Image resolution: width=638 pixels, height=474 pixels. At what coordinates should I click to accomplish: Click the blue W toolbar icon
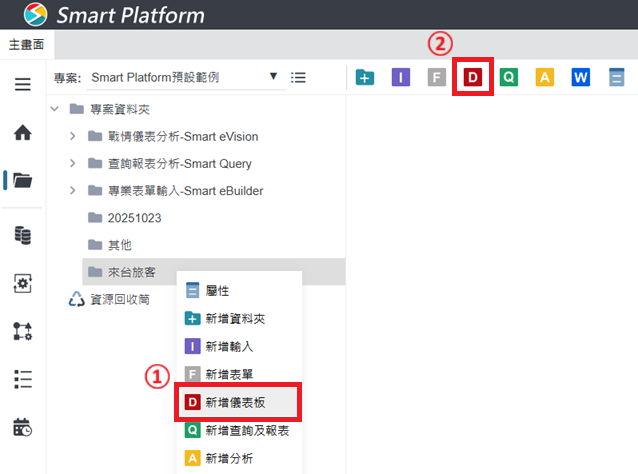(x=581, y=78)
